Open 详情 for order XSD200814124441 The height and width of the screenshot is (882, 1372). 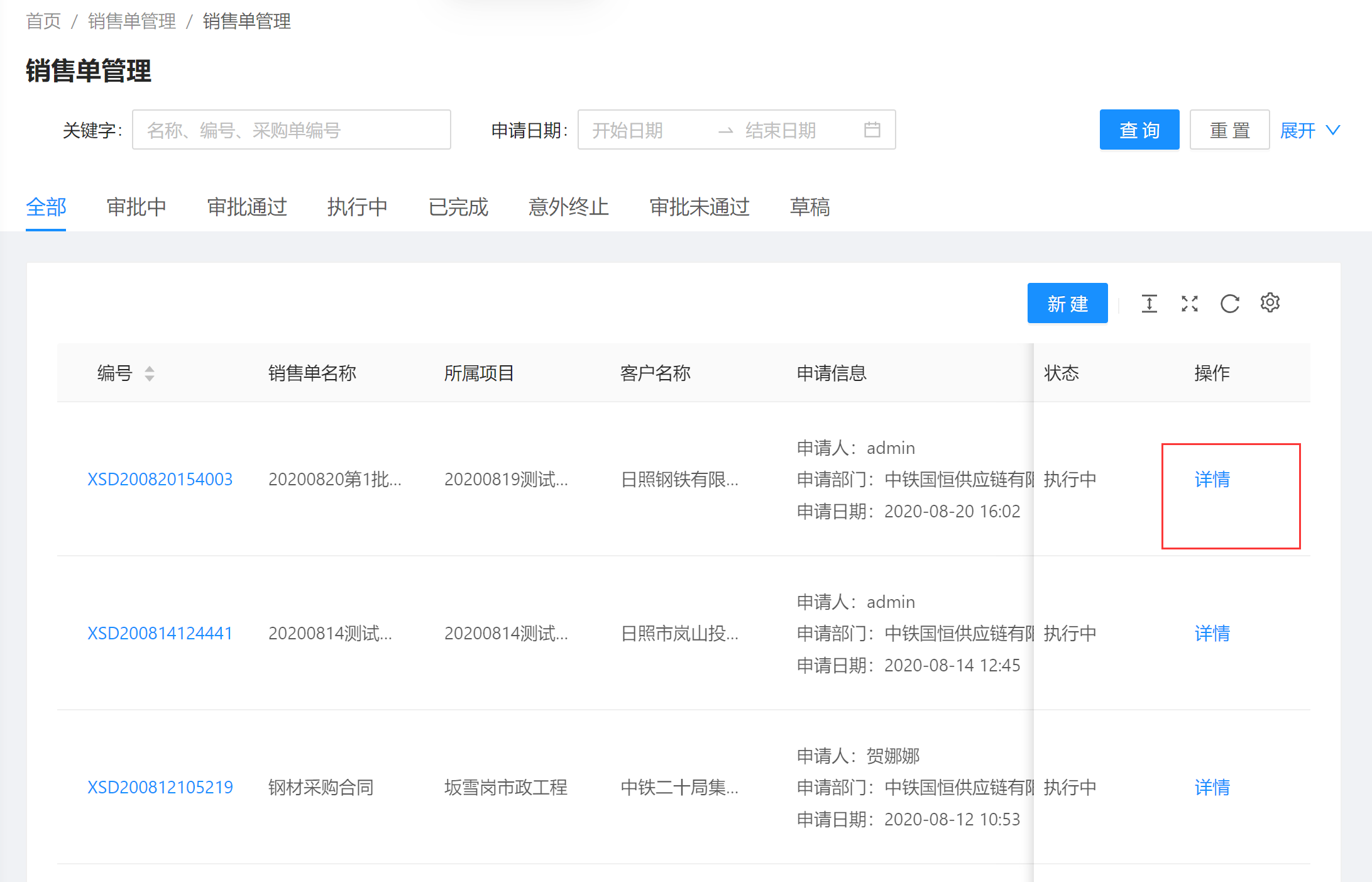coord(1212,633)
